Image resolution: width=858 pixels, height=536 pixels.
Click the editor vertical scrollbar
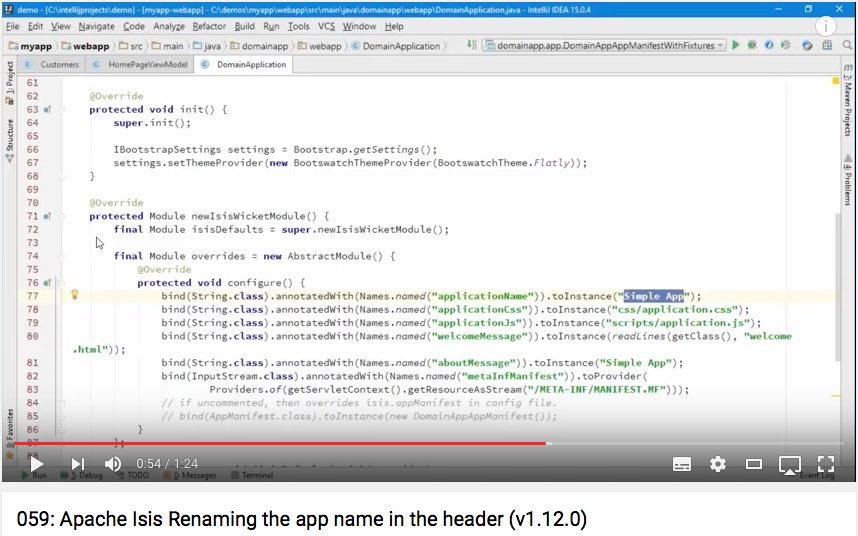click(x=836, y=287)
